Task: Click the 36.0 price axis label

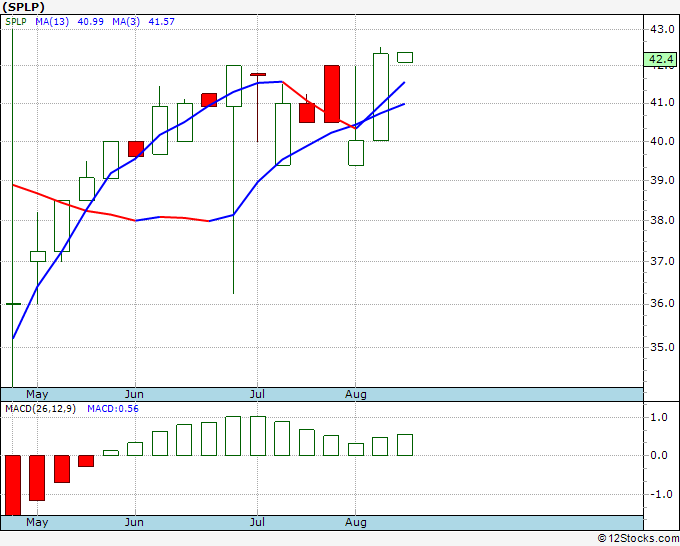Action: click(662, 303)
